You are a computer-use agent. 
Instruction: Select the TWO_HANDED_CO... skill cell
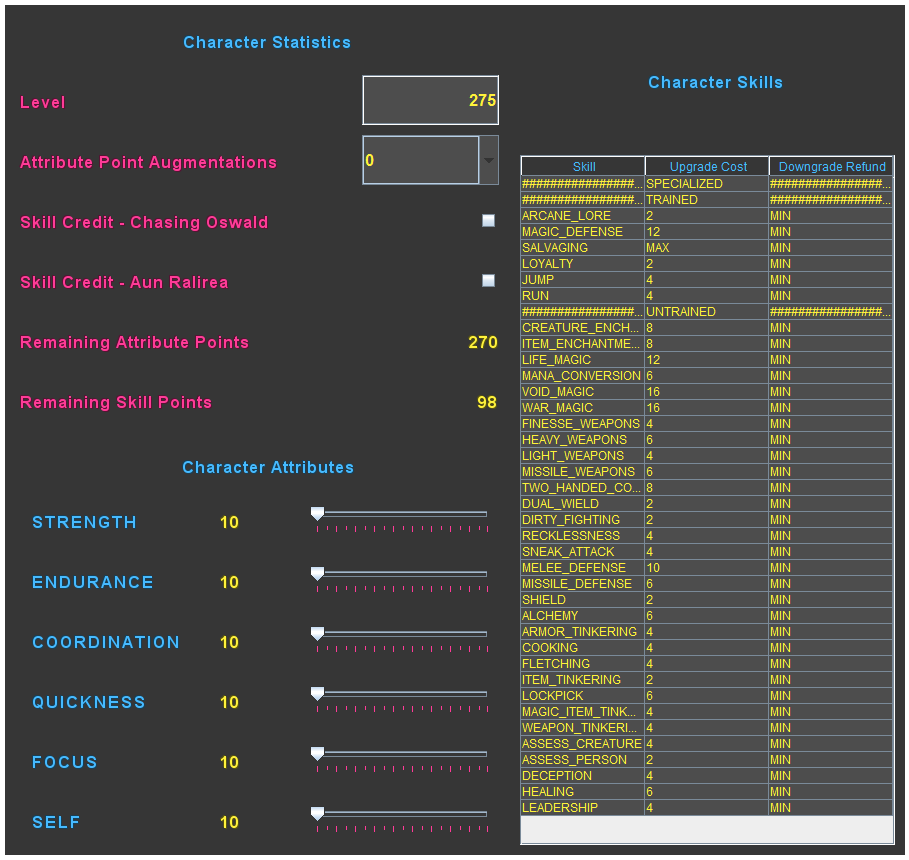(583, 488)
